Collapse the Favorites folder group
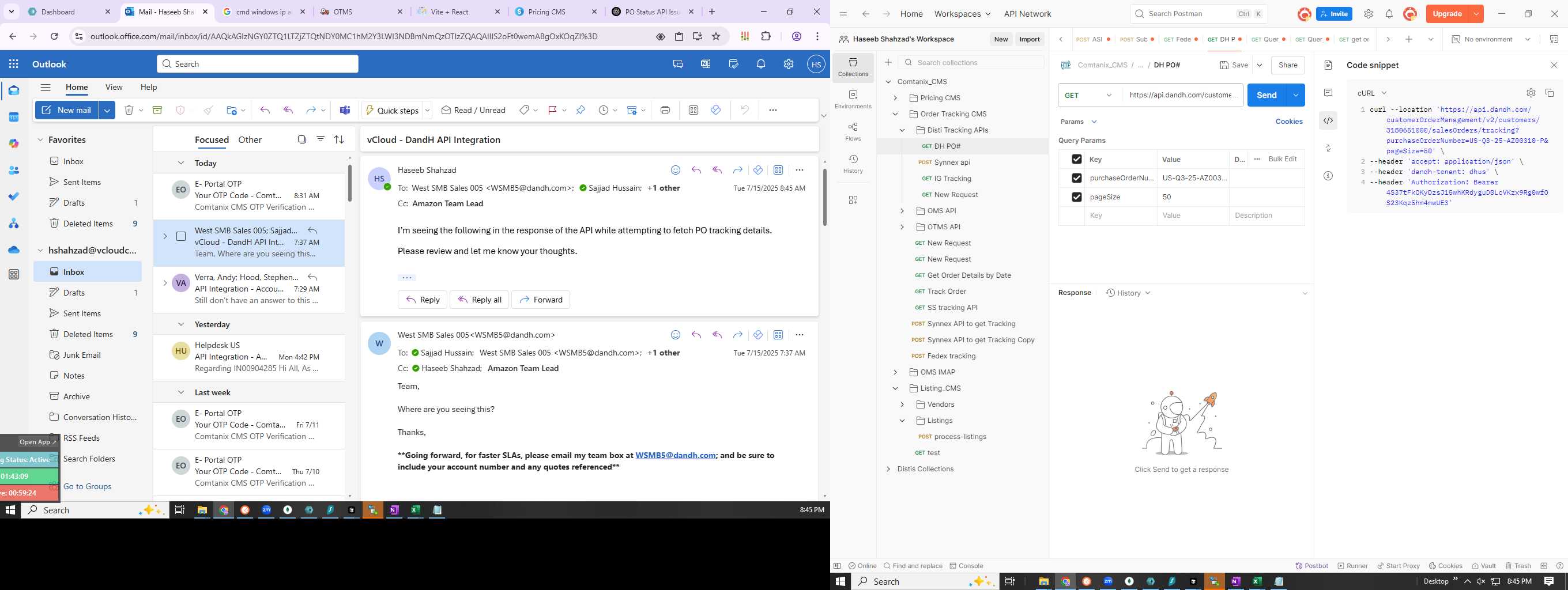 point(40,140)
